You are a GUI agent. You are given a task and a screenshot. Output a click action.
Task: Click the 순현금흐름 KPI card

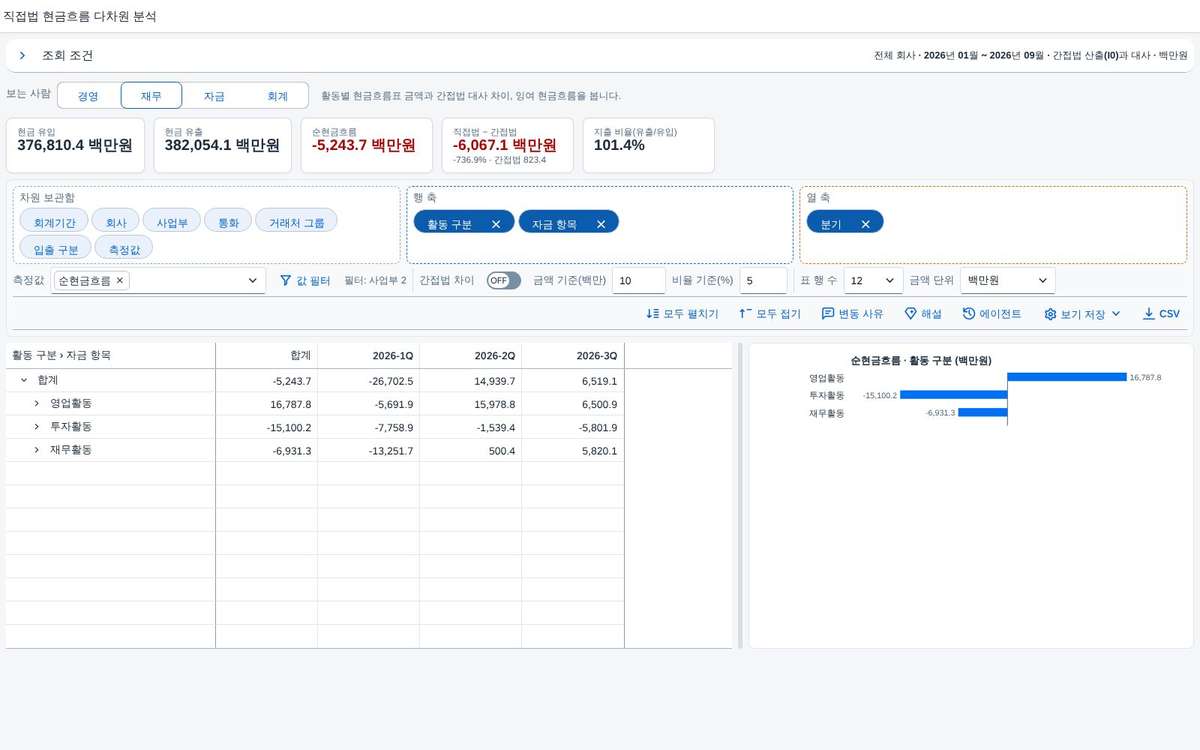(367, 145)
